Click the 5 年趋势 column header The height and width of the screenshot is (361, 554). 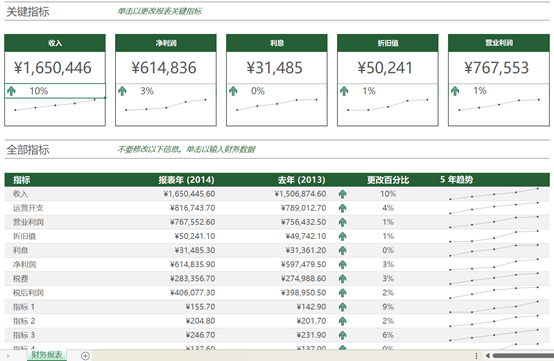(456, 179)
